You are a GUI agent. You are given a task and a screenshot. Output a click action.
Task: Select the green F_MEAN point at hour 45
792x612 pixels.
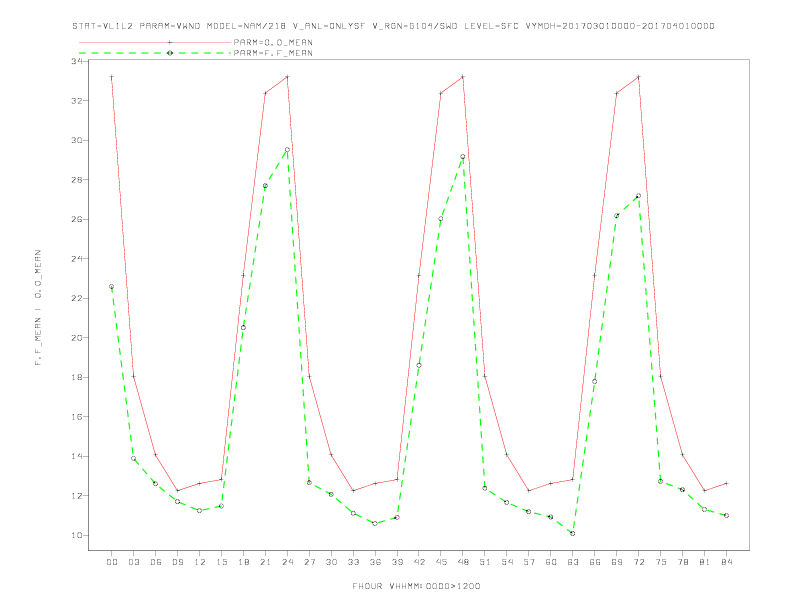click(x=440, y=219)
